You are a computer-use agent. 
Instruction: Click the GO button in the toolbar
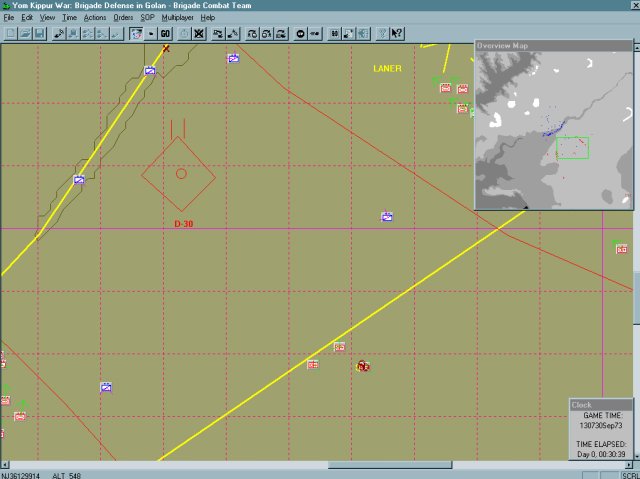165,33
